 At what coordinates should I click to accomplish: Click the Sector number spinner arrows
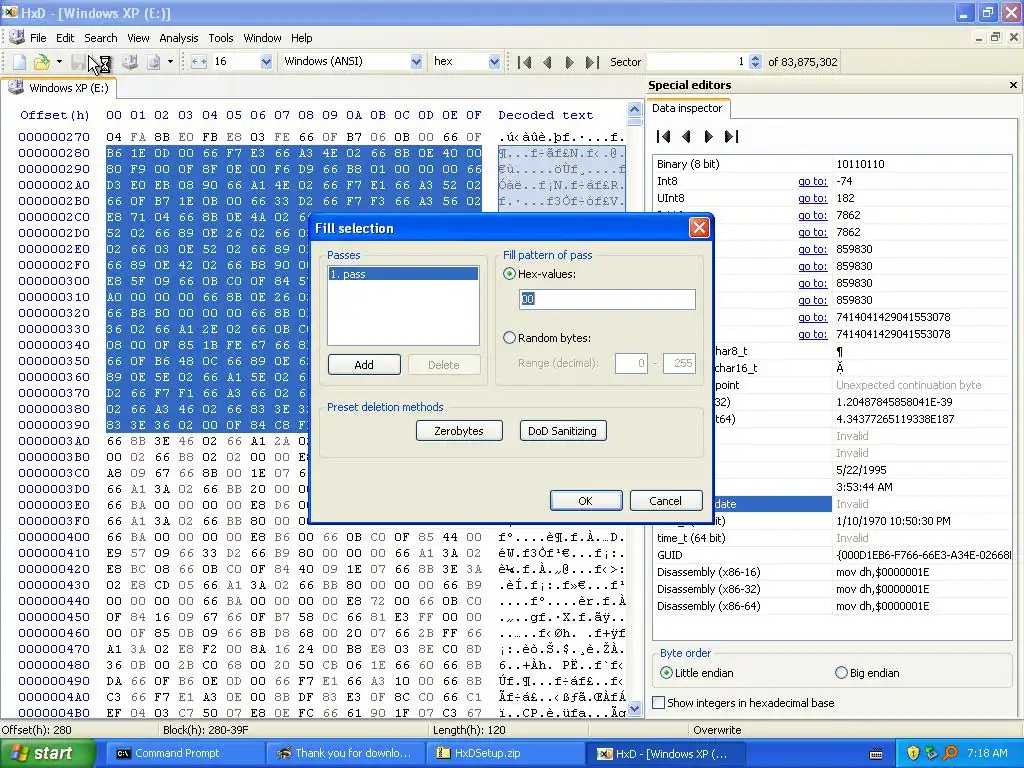(x=755, y=61)
